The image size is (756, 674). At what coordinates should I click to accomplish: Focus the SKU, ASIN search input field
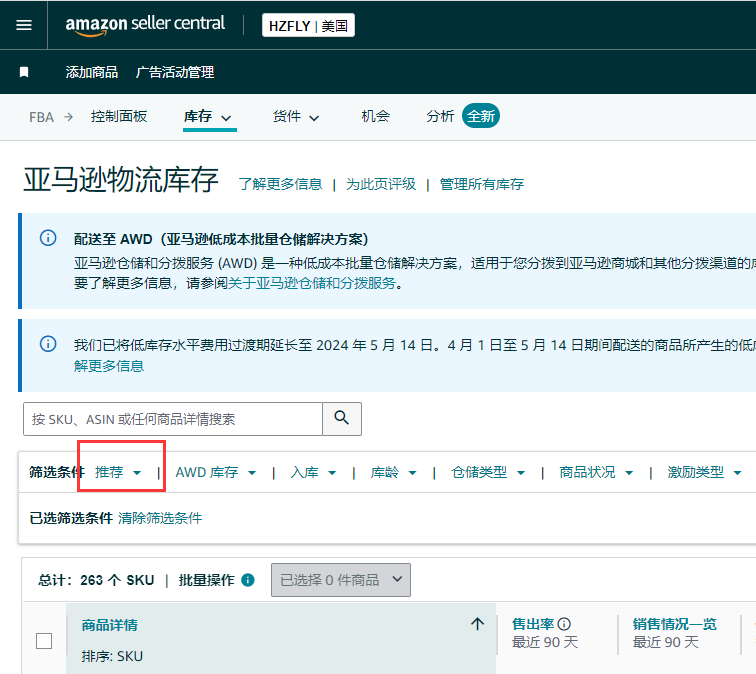click(x=173, y=419)
